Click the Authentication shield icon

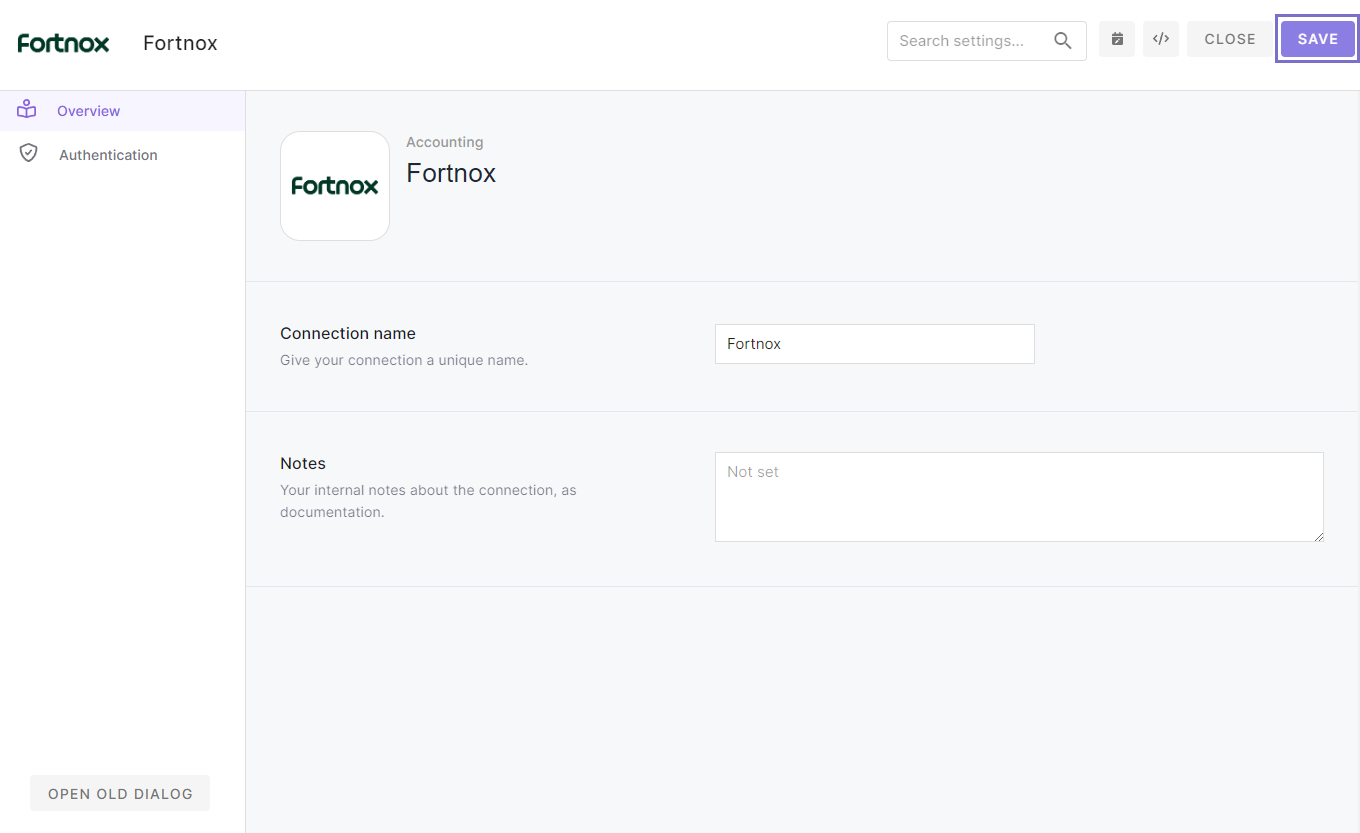pos(28,153)
